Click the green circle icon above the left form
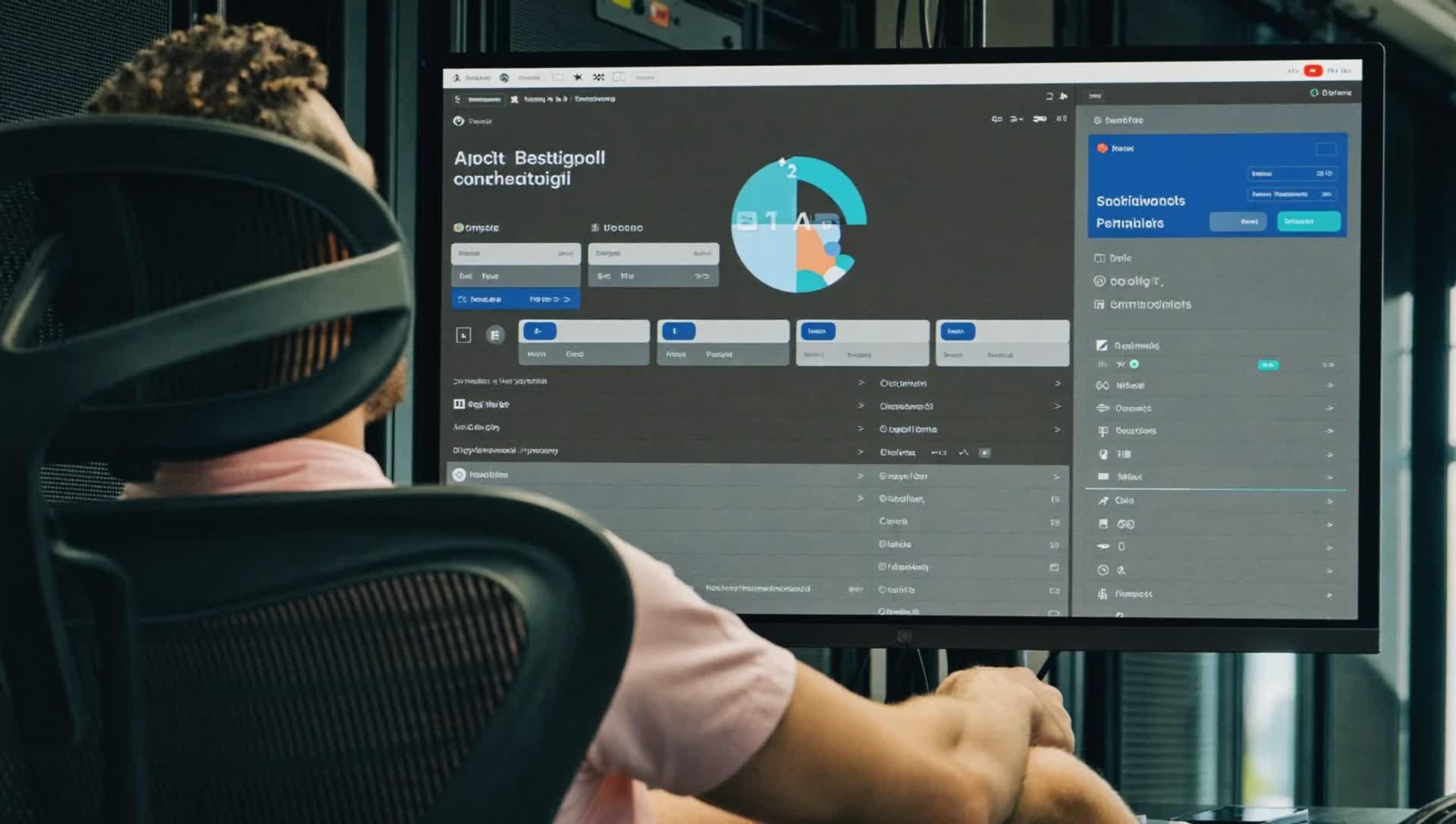Screen dimensions: 1456x824 pos(458,227)
